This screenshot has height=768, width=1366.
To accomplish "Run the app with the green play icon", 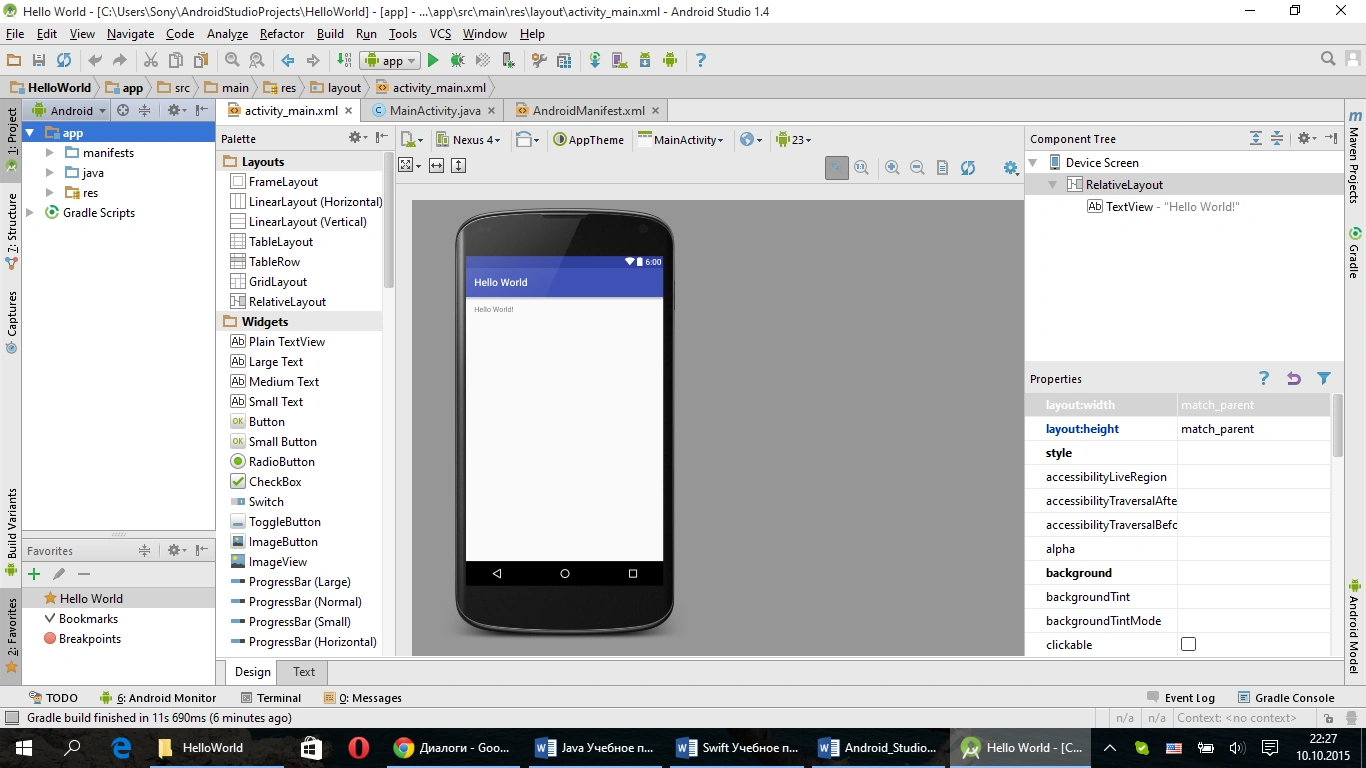I will 433,61.
